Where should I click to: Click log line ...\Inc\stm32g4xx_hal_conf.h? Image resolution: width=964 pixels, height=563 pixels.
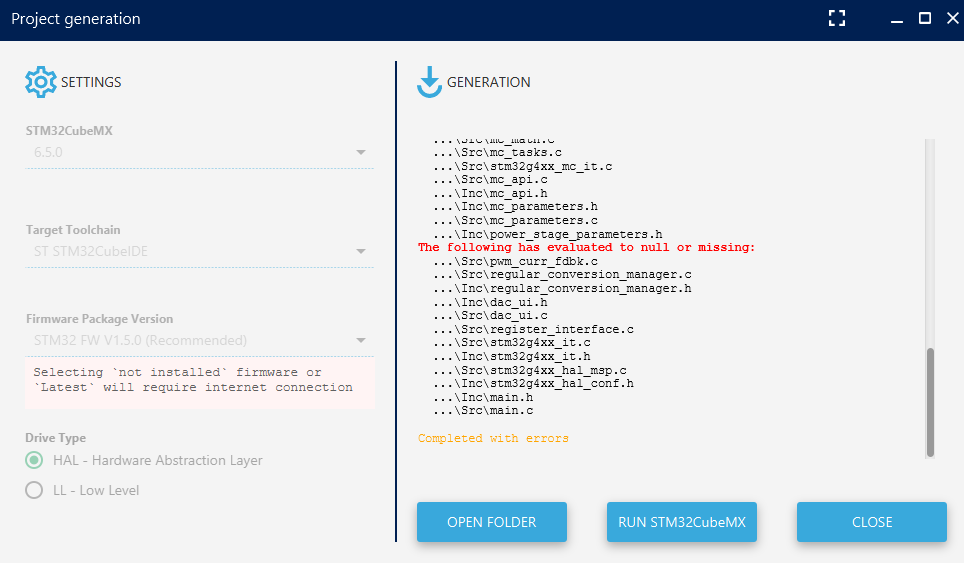click(x=534, y=384)
